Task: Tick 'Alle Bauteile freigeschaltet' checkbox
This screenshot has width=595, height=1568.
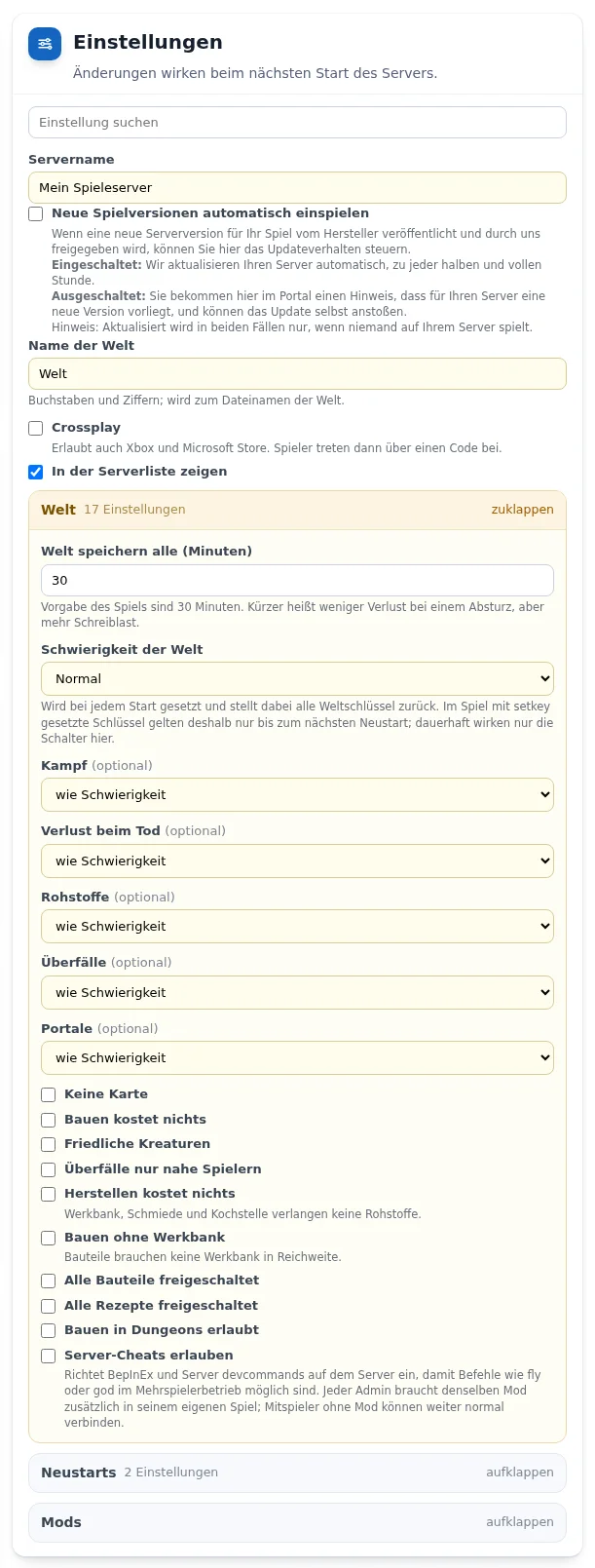Action: (49, 1281)
